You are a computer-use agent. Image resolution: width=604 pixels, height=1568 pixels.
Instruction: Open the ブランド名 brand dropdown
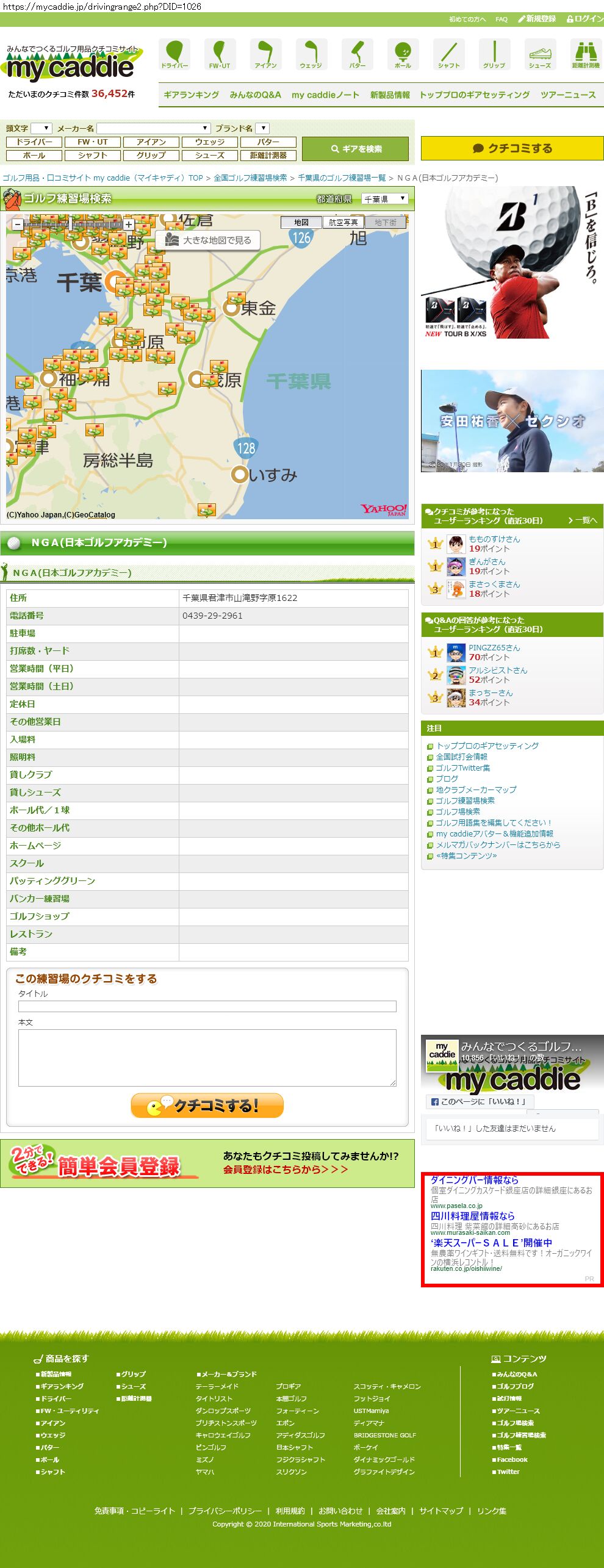click(x=262, y=128)
